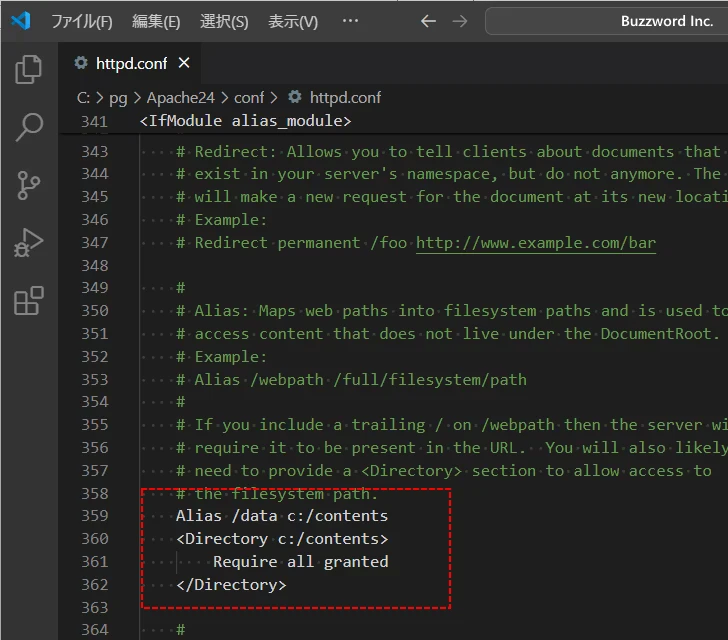Open the 編集(E) menu
The width and height of the screenshot is (728, 640).
point(156,21)
